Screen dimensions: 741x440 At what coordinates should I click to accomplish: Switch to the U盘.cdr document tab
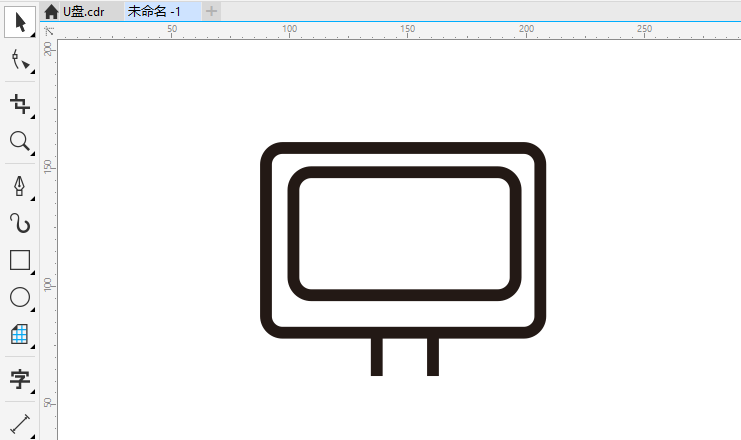(x=84, y=11)
